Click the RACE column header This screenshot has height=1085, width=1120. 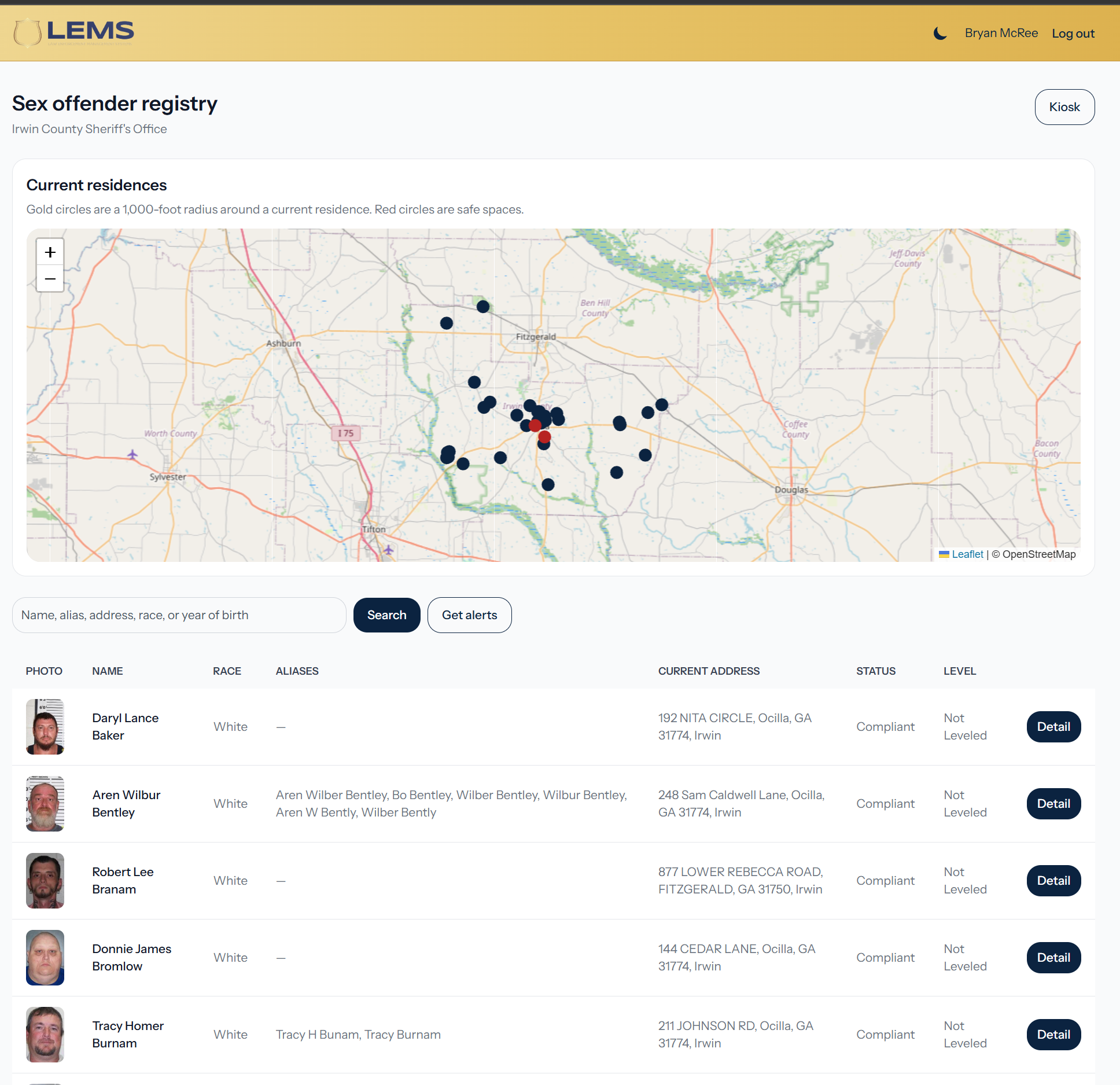227,671
